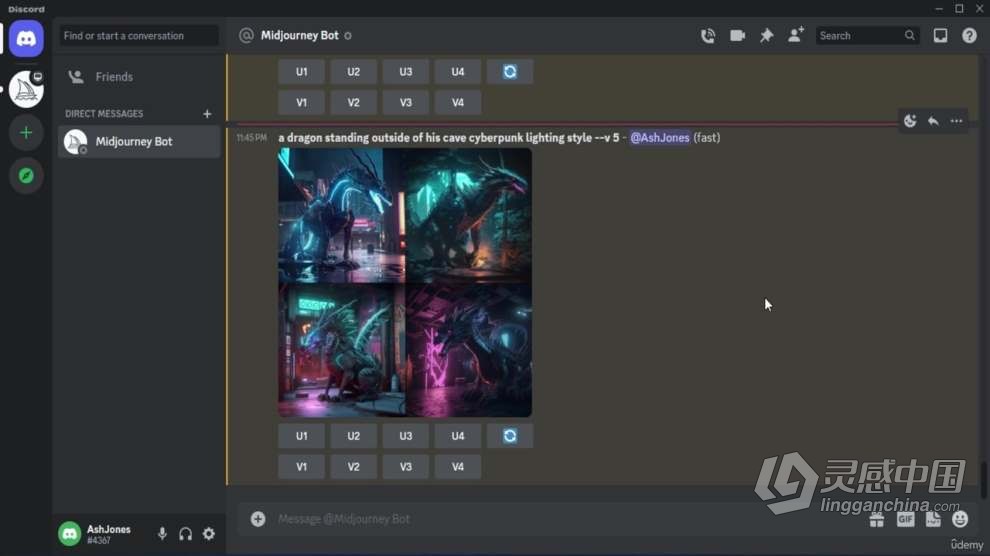Open the attachment plus button in message box

[258, 519]
